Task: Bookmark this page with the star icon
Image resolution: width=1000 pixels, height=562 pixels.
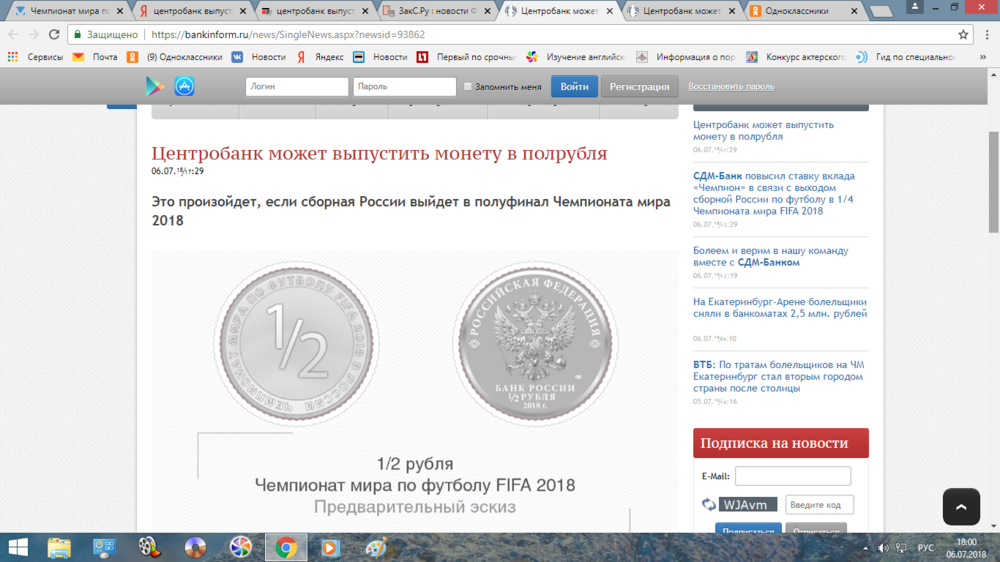Action: point(963,34)
